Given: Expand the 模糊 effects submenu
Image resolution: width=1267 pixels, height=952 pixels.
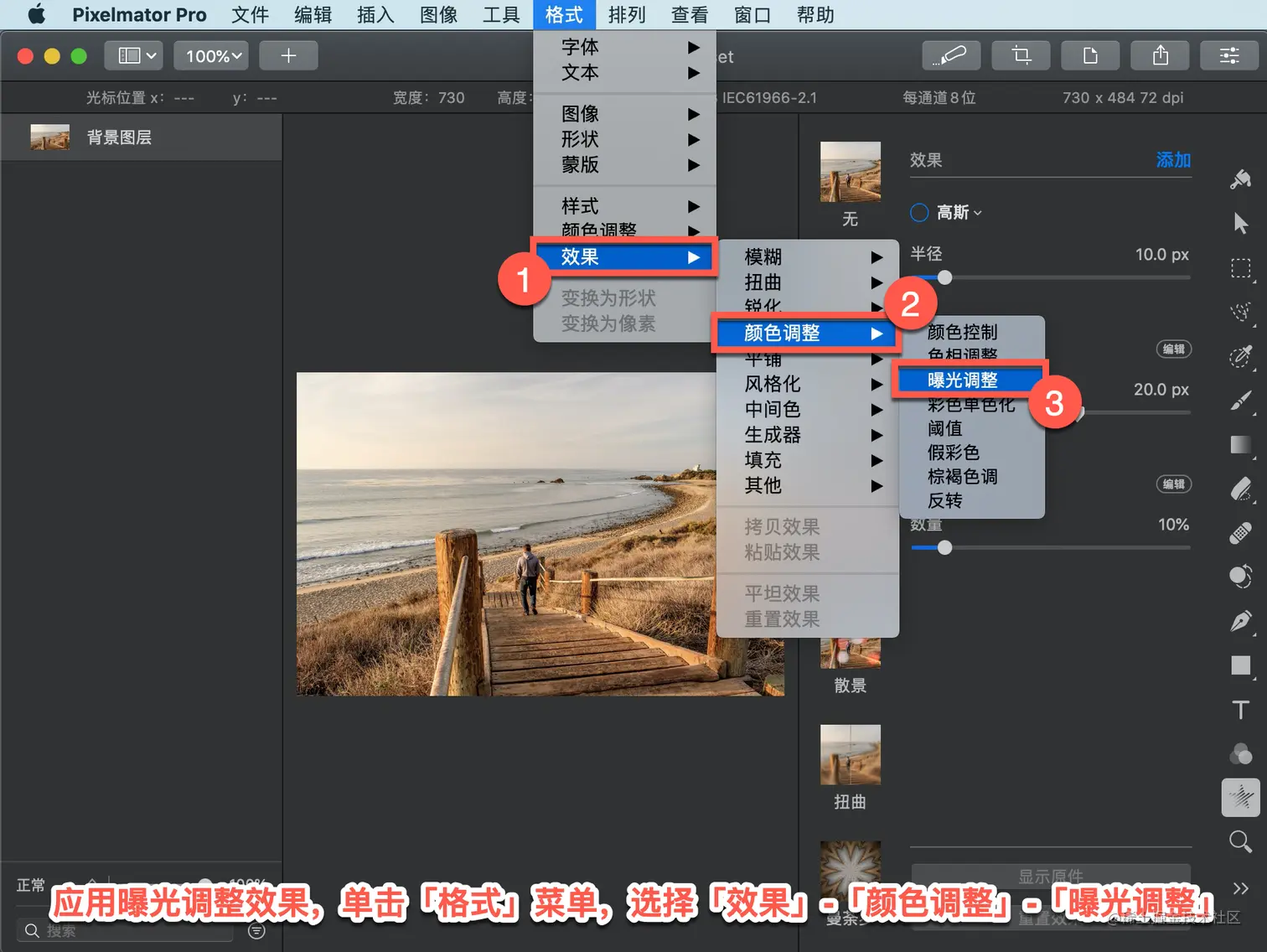Looking at the screenshot, I should (x=808, y=256).
